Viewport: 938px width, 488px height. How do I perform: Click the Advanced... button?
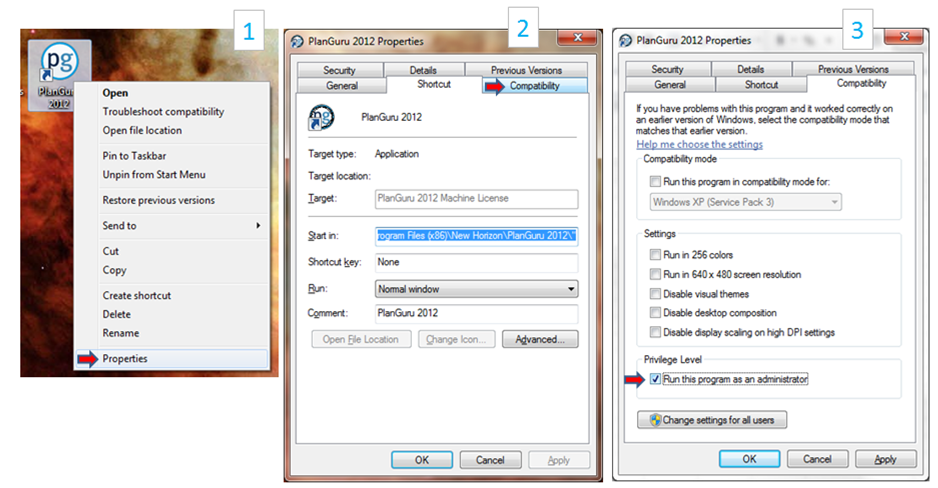[540, 339]
